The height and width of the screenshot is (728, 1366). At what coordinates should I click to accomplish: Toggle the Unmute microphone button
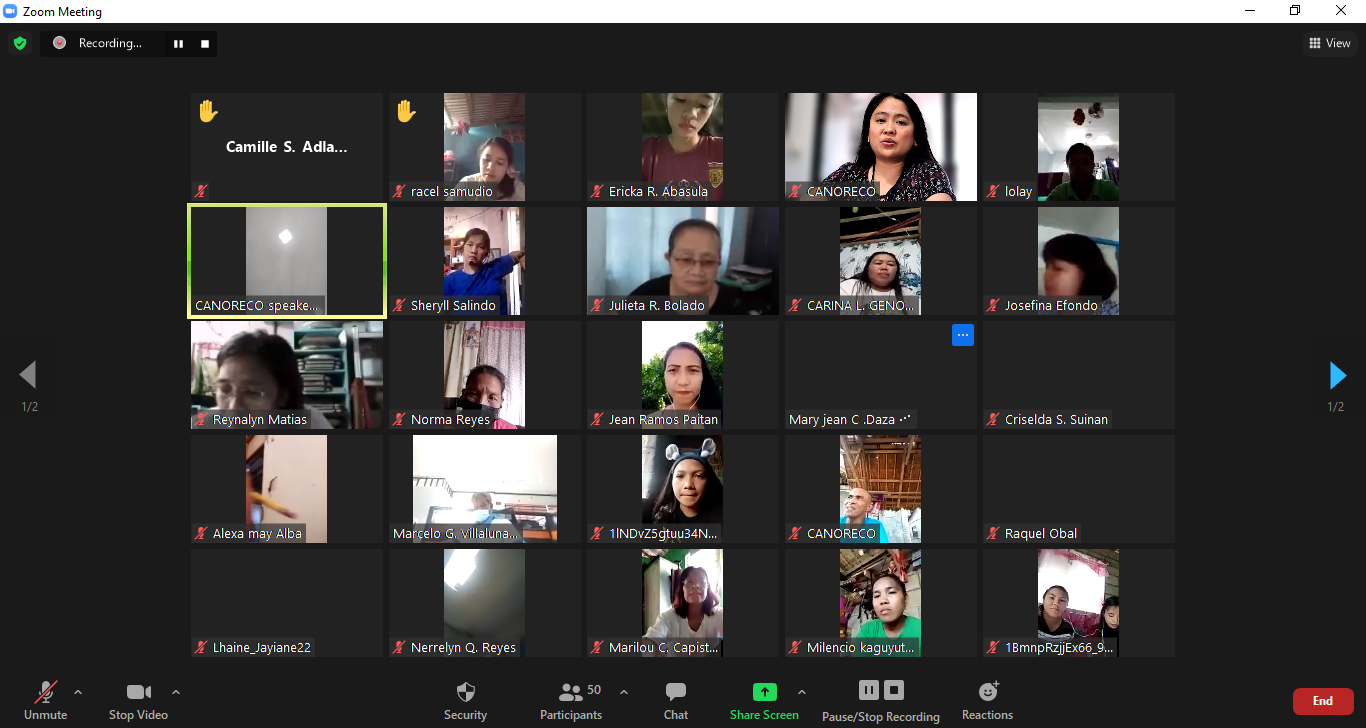coord(46,700)
